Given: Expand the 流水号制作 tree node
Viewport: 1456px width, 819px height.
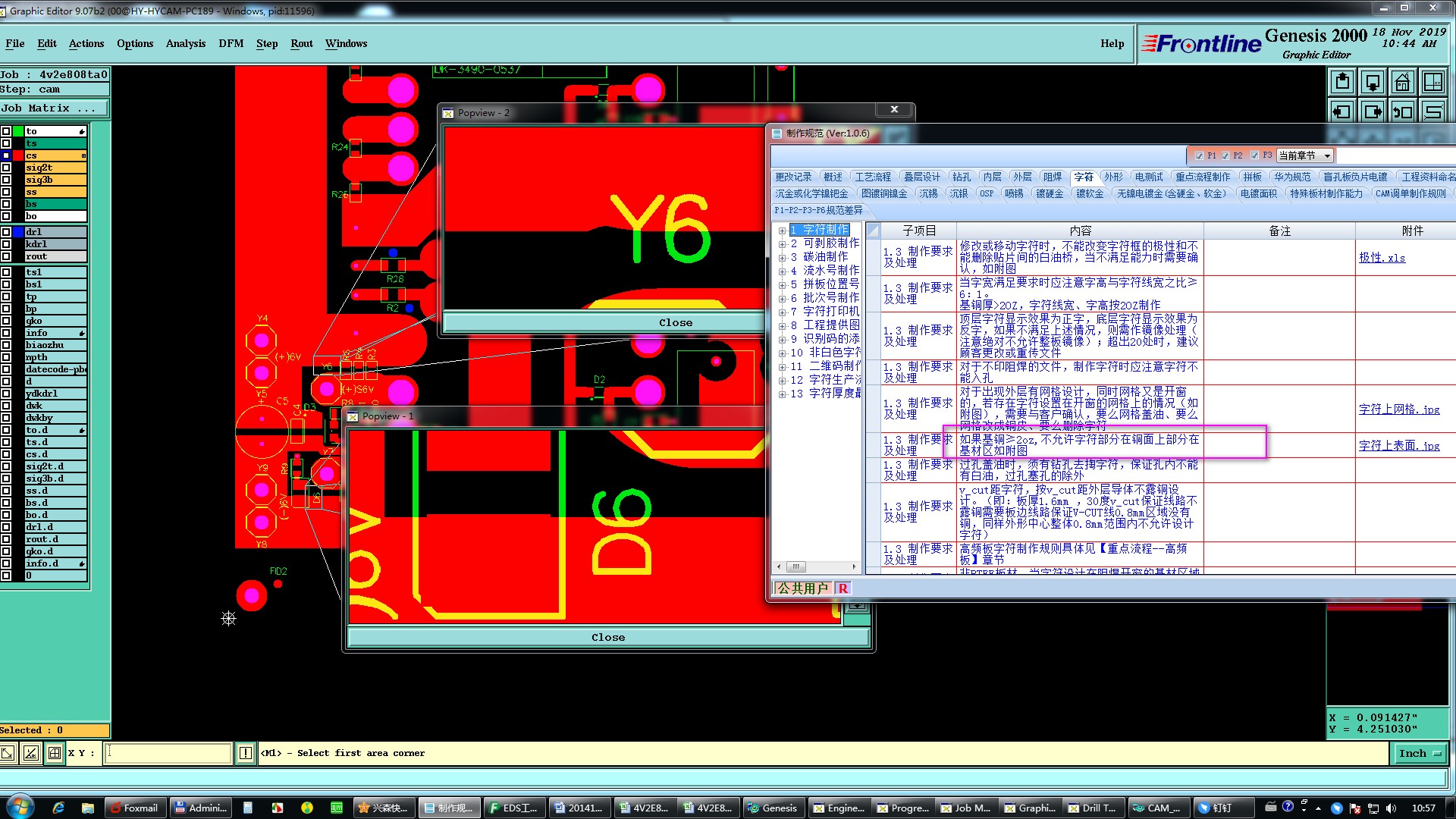Looking at the screenshot, I should point(782,271).
